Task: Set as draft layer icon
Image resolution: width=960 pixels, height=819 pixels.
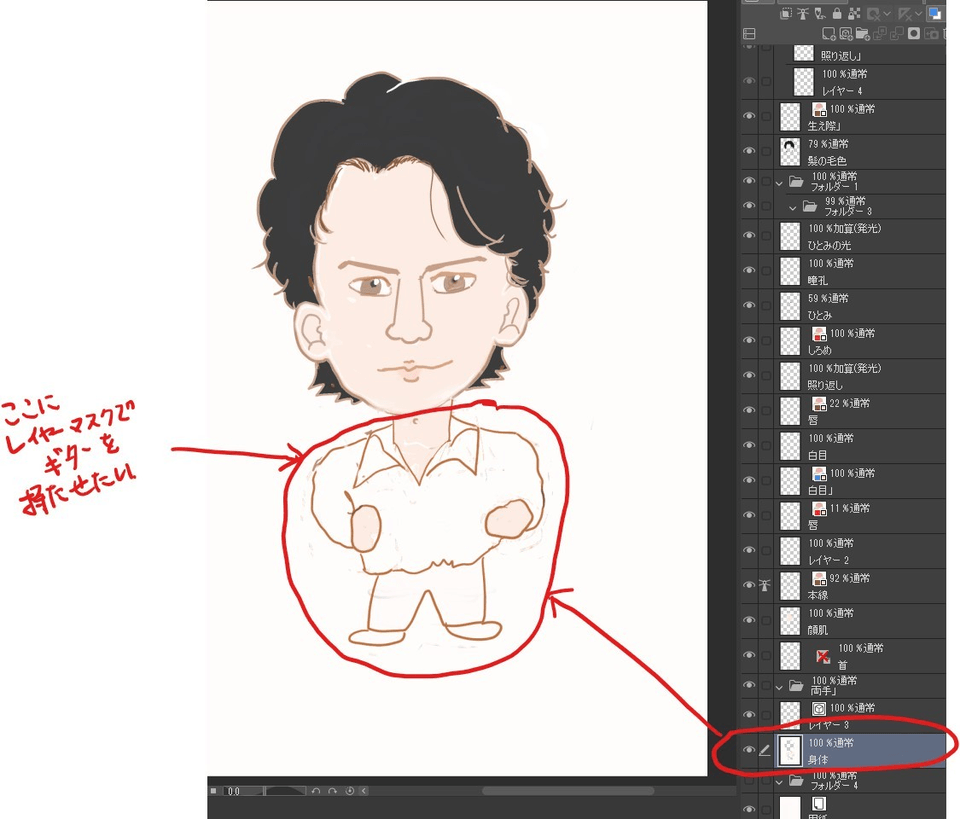Action: [820, 13]
